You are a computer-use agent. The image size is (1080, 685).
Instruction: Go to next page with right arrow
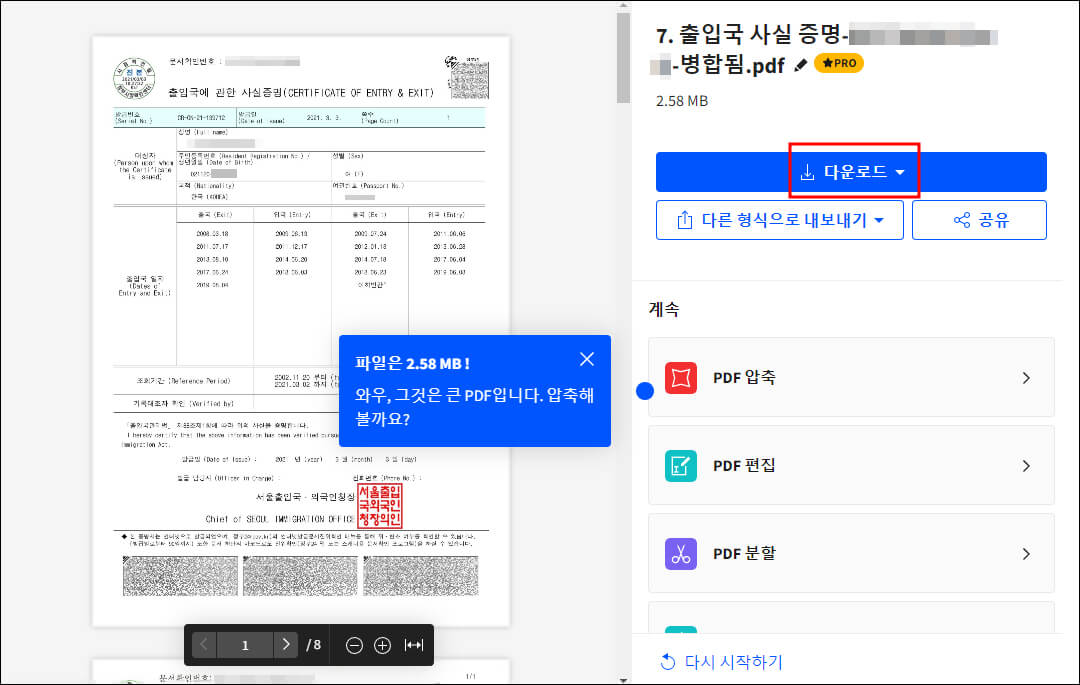pyautogui.click(x=287, y=645)
